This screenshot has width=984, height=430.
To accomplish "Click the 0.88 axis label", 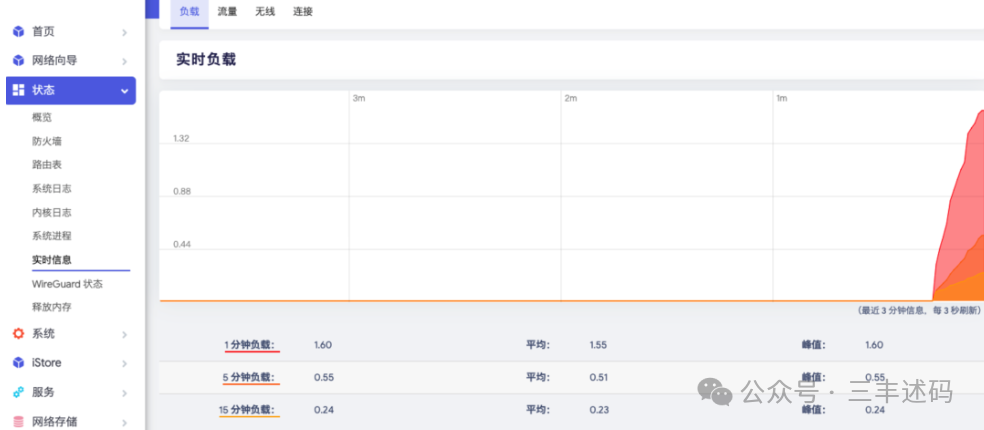I will click(x=181, y=191).
